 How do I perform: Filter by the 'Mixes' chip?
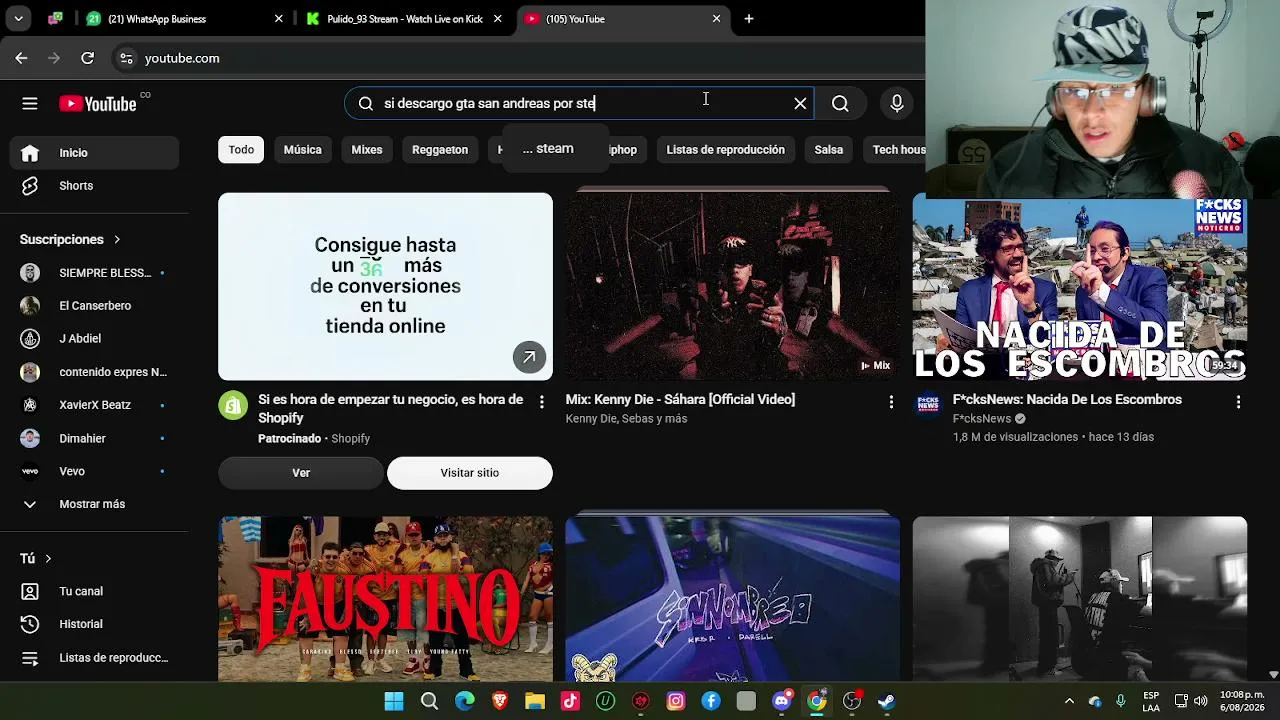[x=367, y=149]
